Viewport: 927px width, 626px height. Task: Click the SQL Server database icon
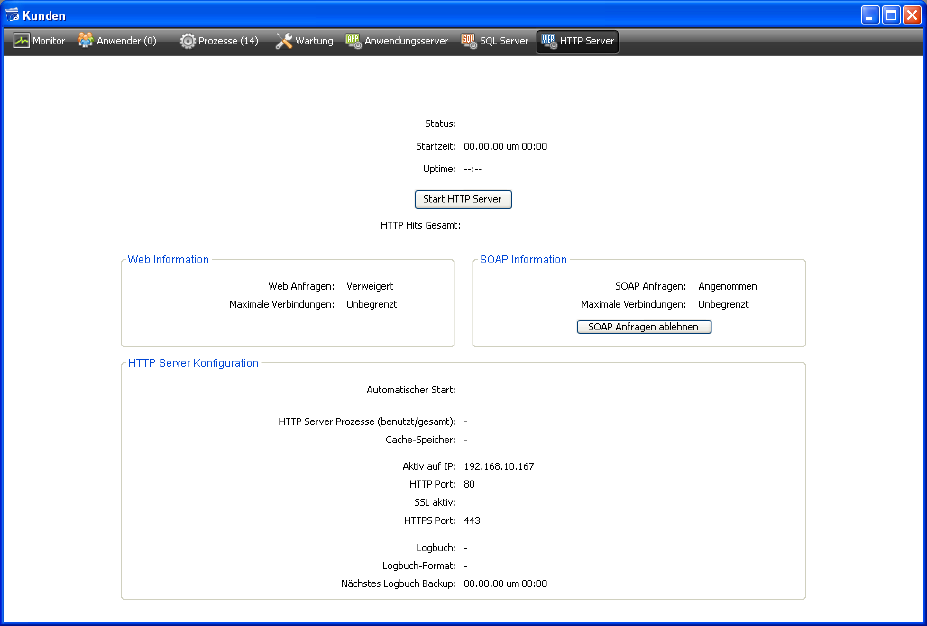click(469, 41)
